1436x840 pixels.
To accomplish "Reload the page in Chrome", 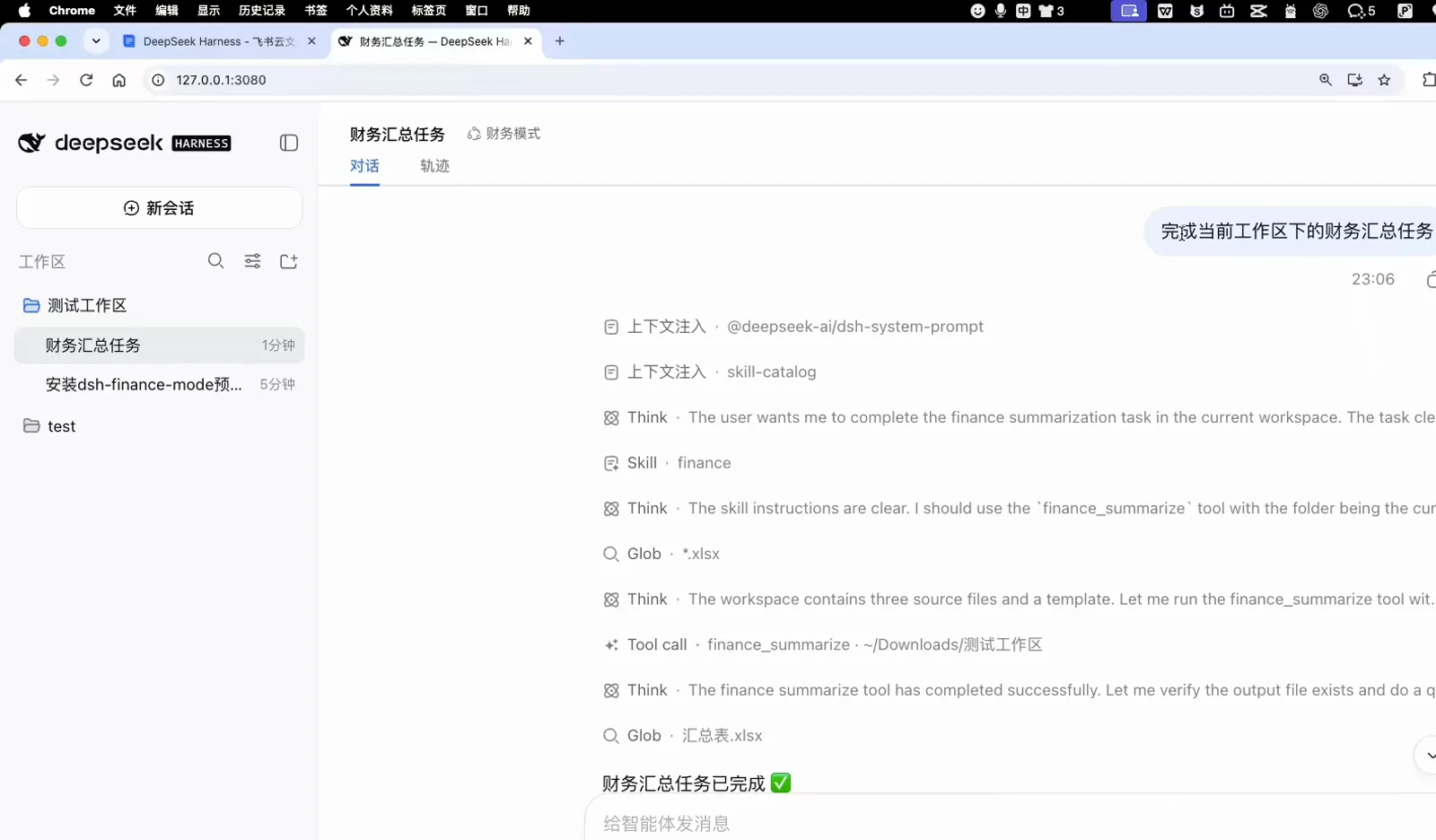I will 86,80.
